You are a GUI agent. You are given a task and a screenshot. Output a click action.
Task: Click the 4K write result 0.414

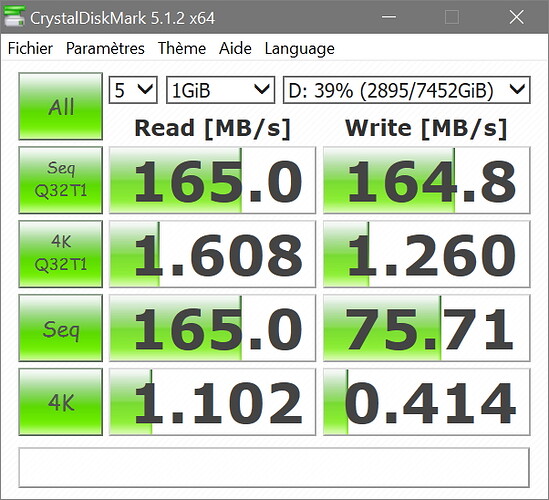(x=426, y=402)
